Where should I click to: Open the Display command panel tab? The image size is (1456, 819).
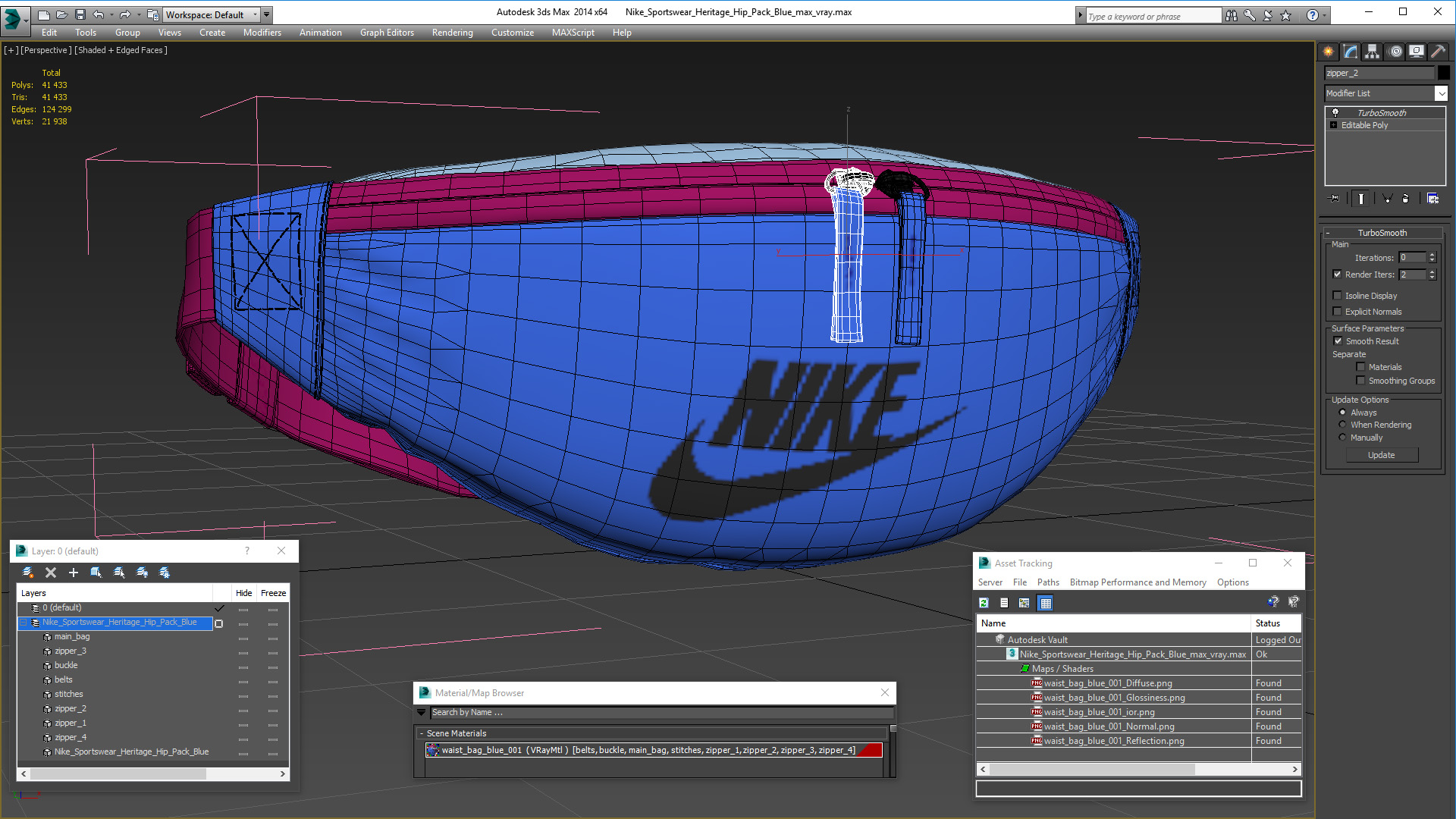coord(1417,51)
